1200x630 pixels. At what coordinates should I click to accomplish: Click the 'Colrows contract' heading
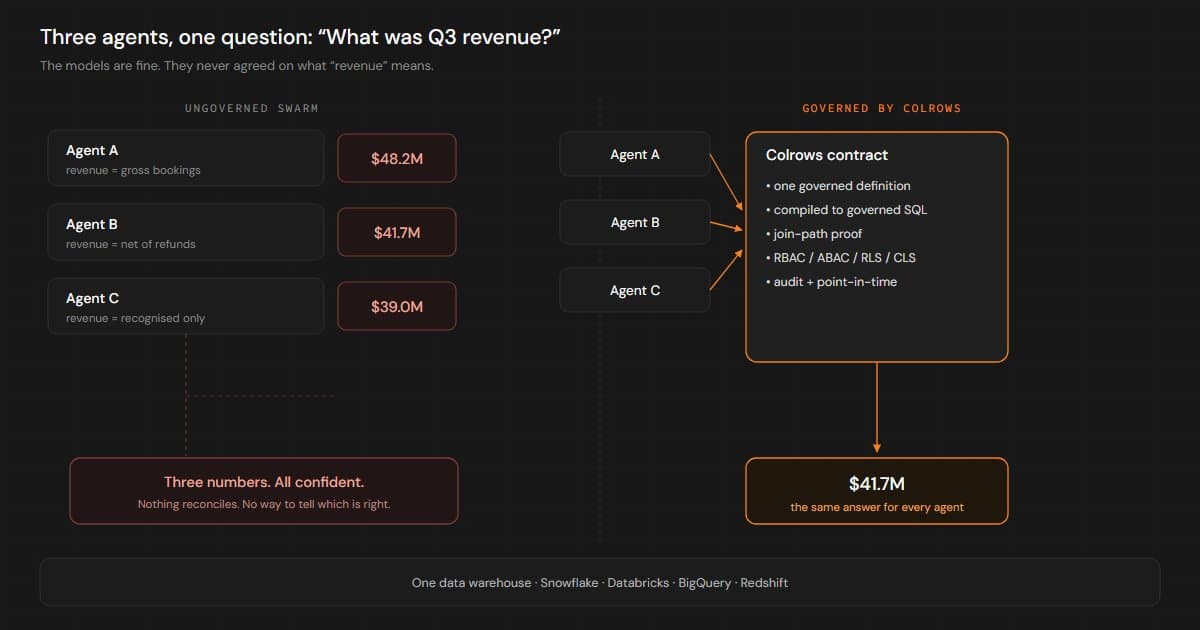[827, 155]
